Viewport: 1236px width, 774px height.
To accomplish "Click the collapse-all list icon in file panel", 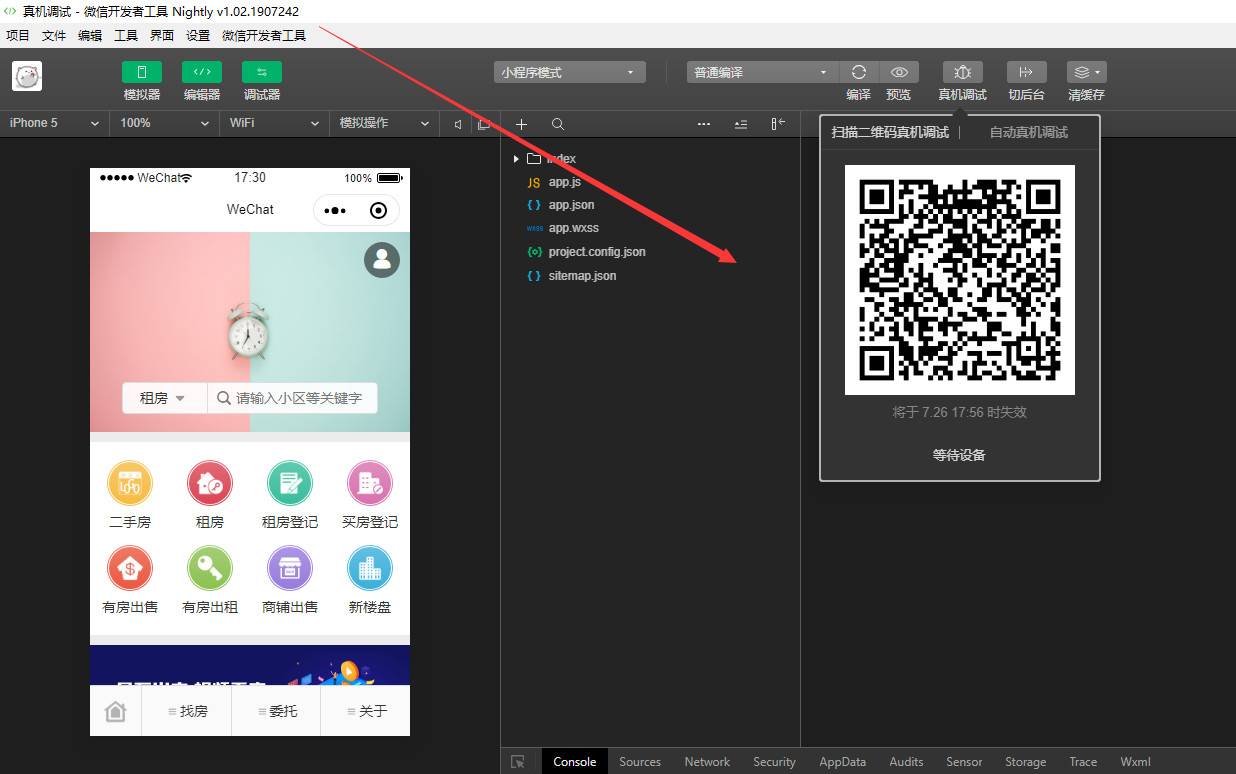I will (x=741, y=124).
